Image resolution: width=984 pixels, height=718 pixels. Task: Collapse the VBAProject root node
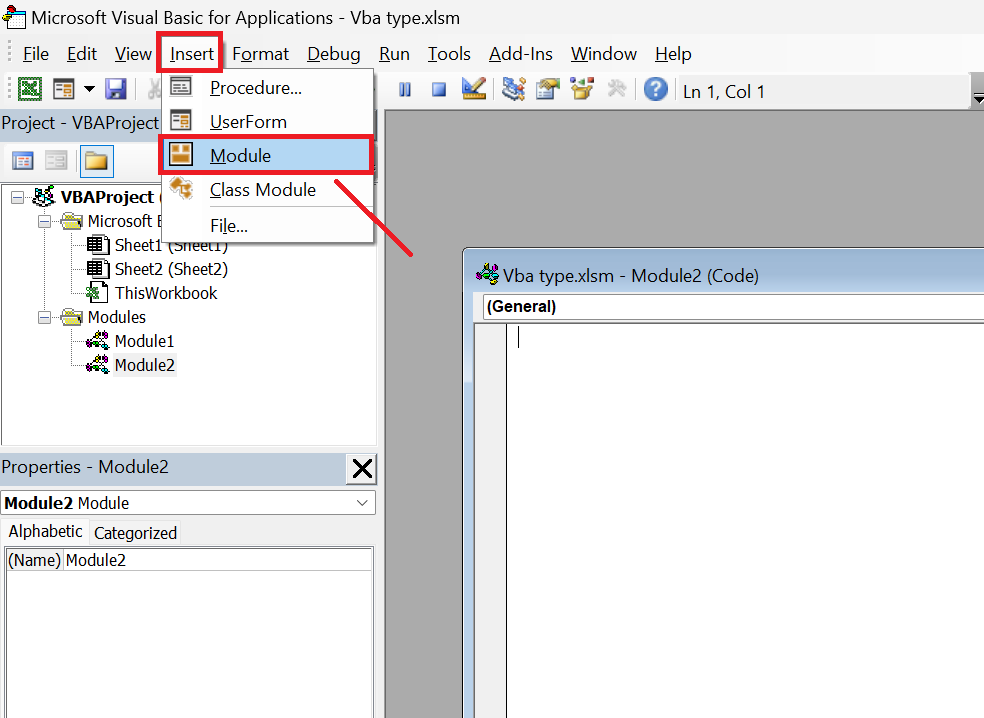point(18,198)
